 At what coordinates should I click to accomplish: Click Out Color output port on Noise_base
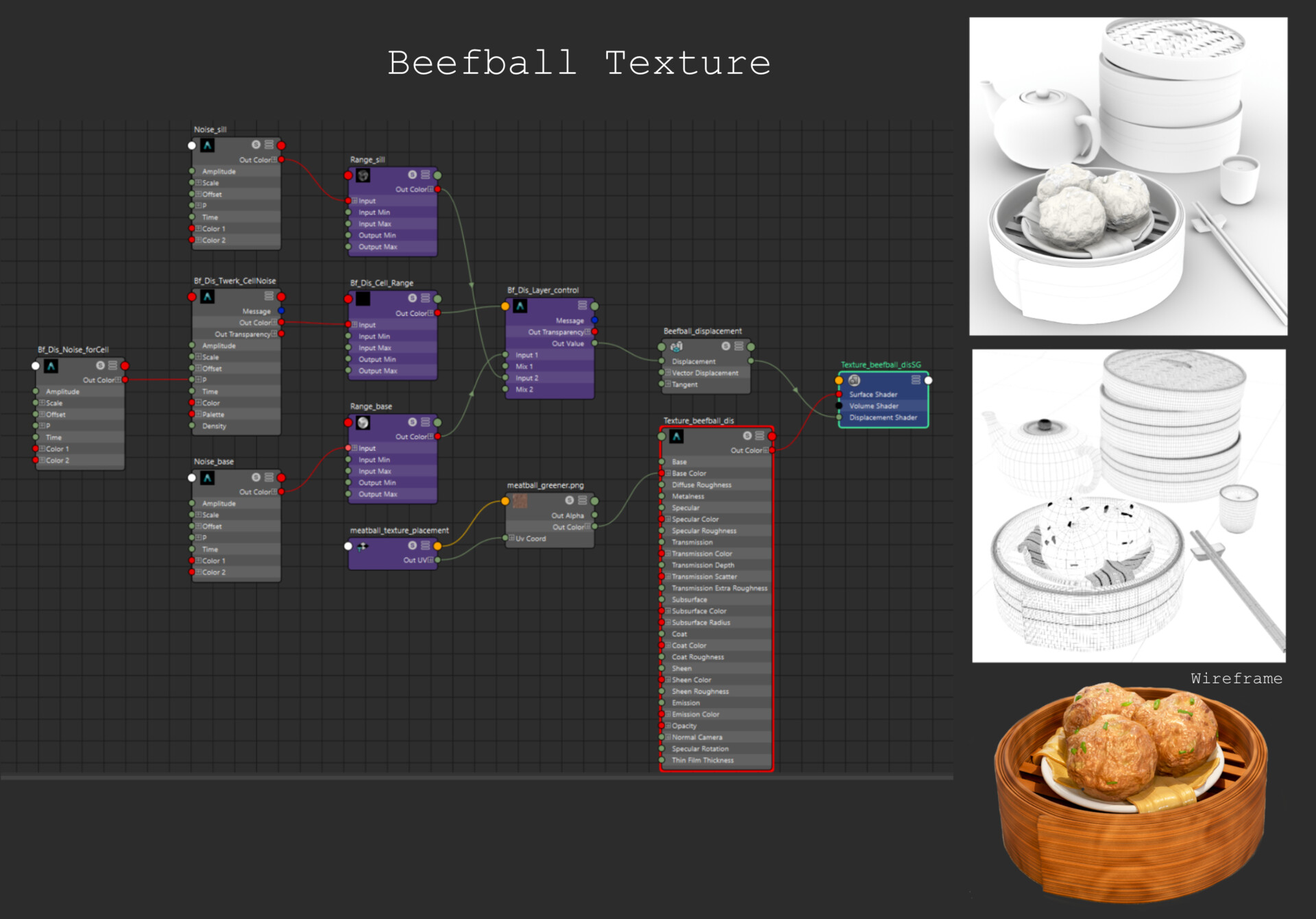(x=282, y=492)
